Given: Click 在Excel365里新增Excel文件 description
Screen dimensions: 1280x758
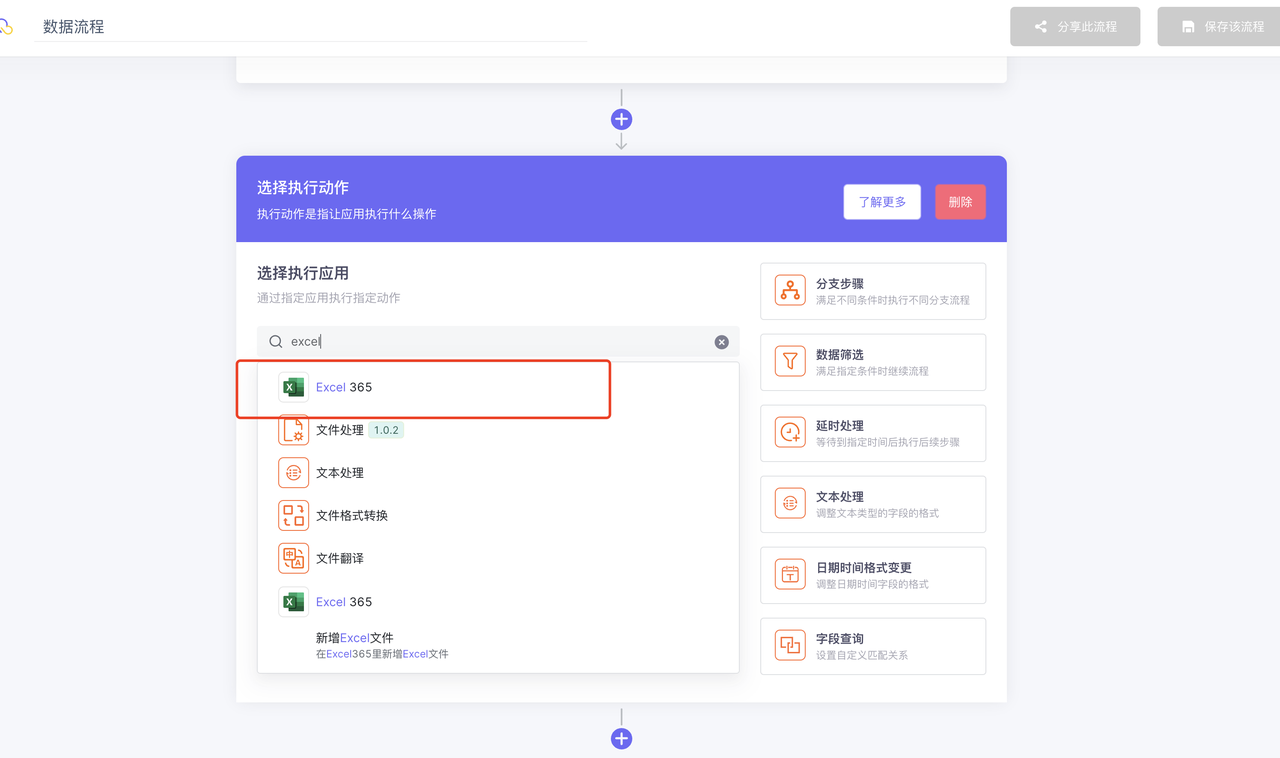Looking at the screenshot, I should [382, 654].
